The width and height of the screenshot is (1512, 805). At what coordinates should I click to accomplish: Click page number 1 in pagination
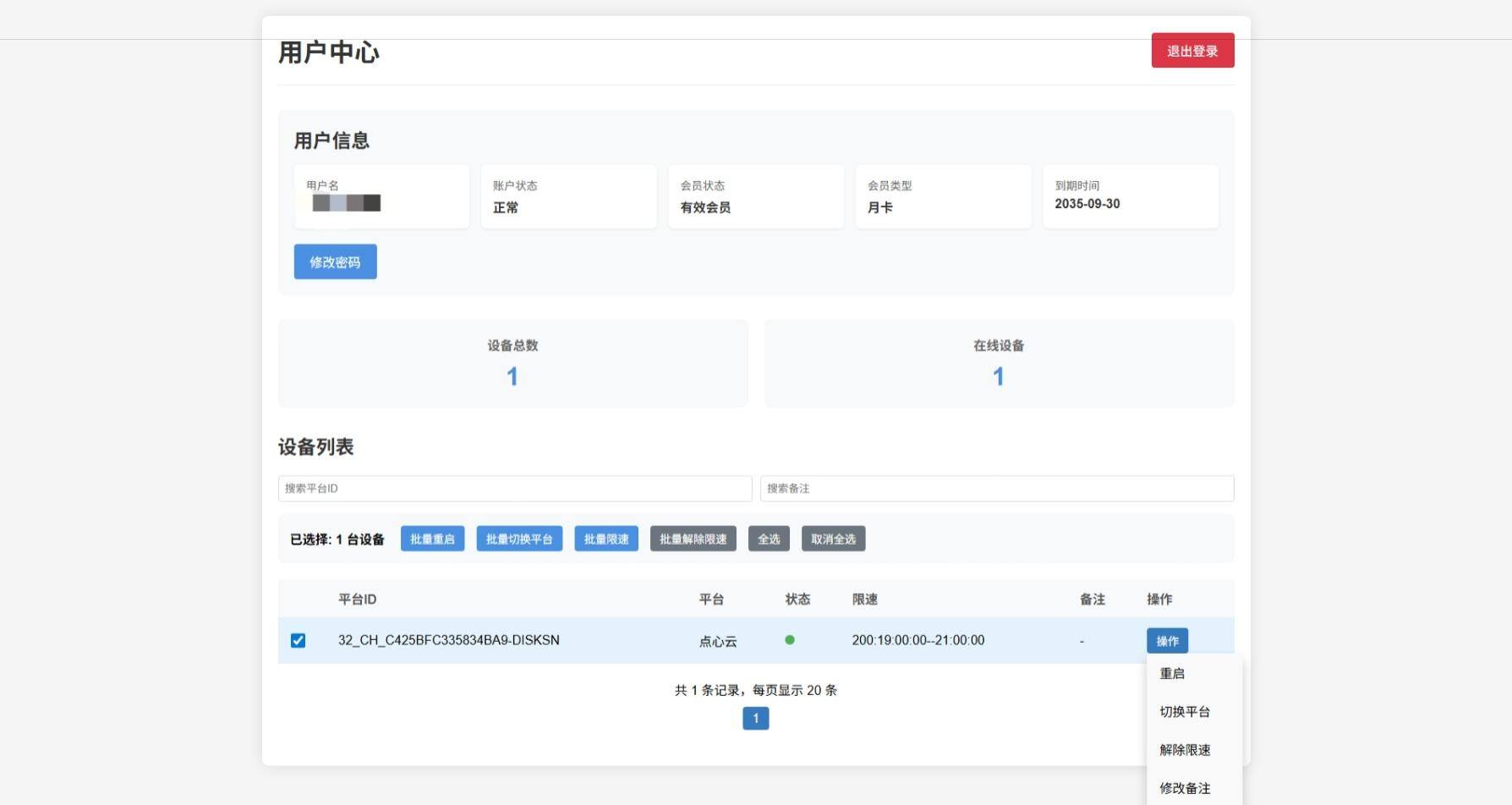(x=755, y=719)
